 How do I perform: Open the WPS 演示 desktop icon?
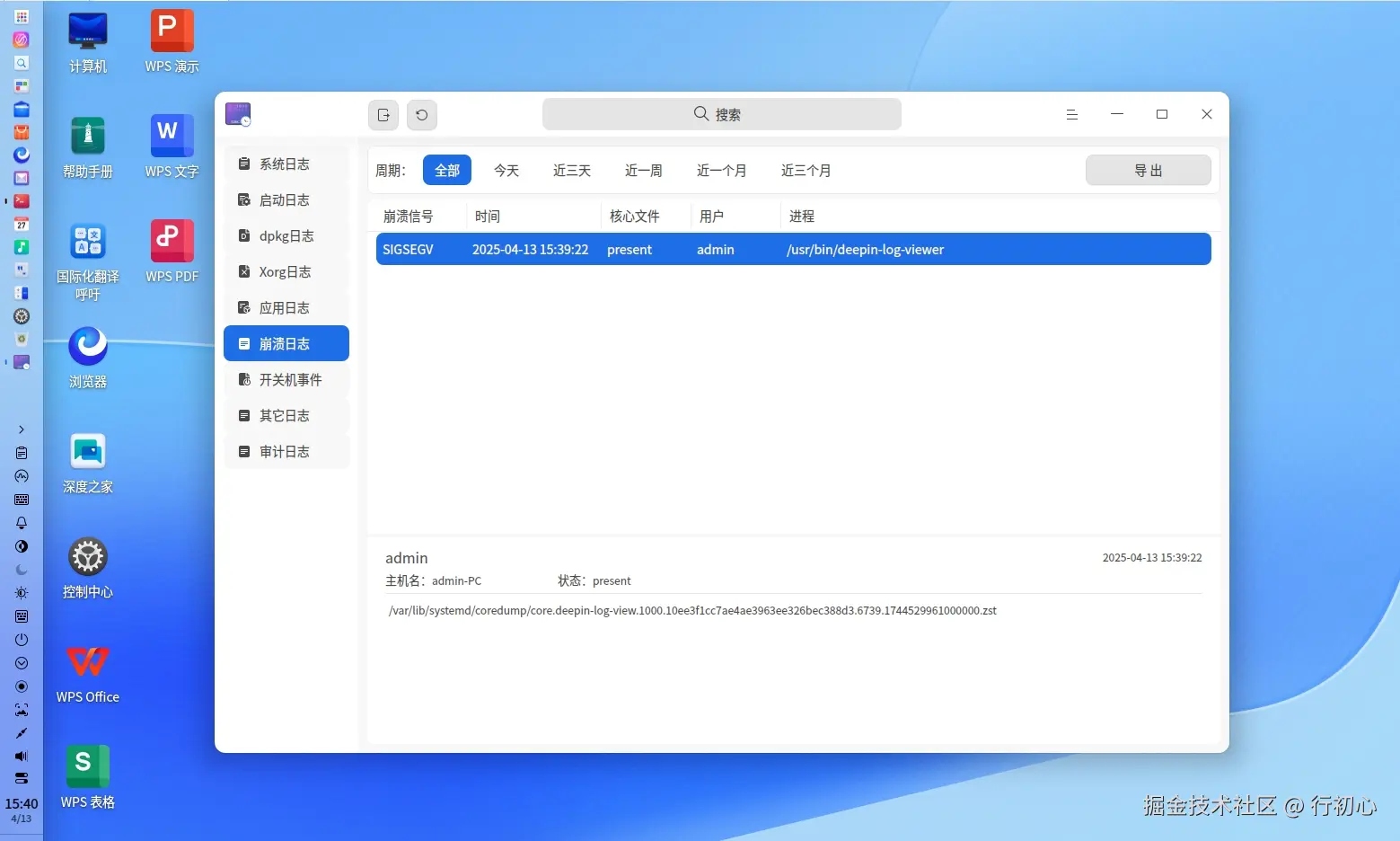(172, 43)
